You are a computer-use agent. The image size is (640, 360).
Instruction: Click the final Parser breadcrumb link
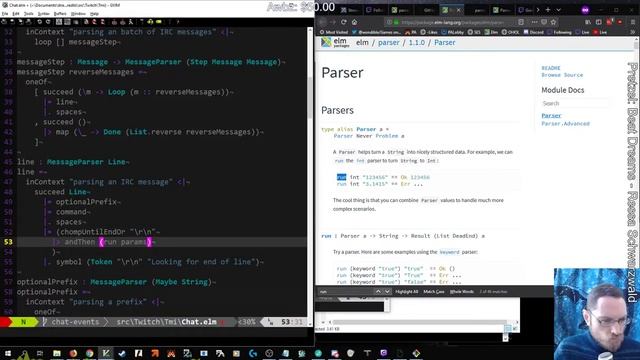[444, 42]
